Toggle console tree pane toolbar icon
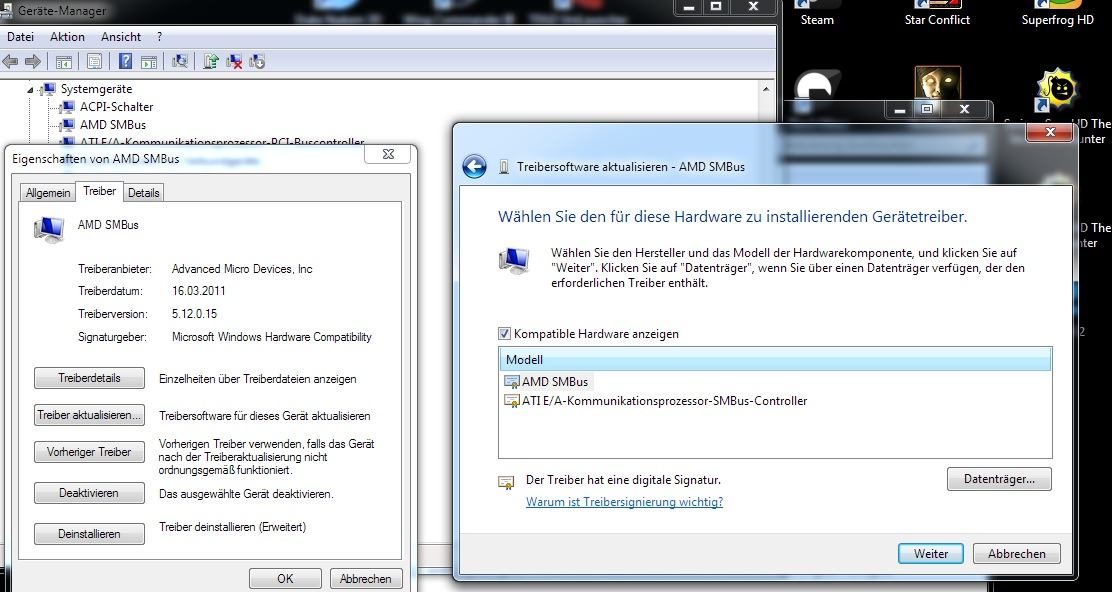 pos(64,62)
